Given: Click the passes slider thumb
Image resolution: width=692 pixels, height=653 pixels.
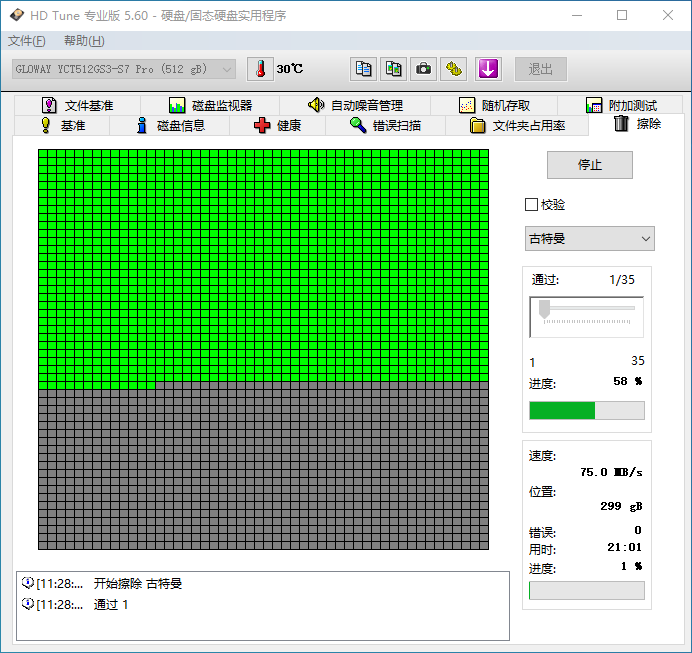Looking at the screenshot, I should pyautogui.click(x=544, y=309).
